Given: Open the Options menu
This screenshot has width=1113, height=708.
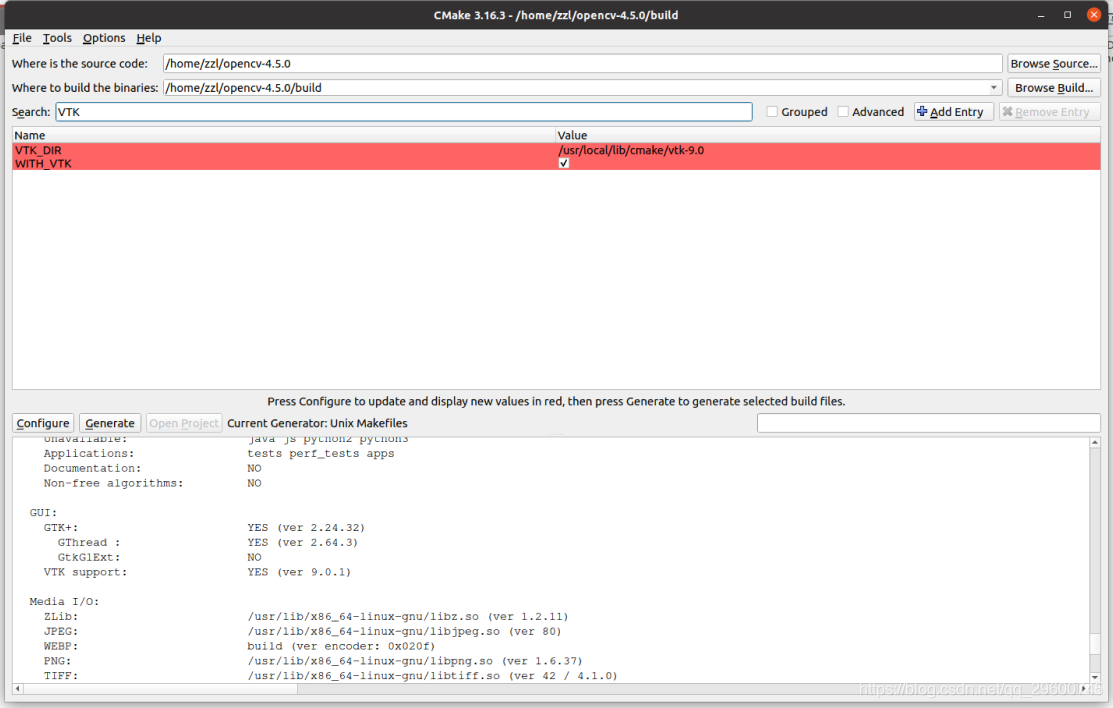Looking at the screenshot, I should tap(104, 38).
